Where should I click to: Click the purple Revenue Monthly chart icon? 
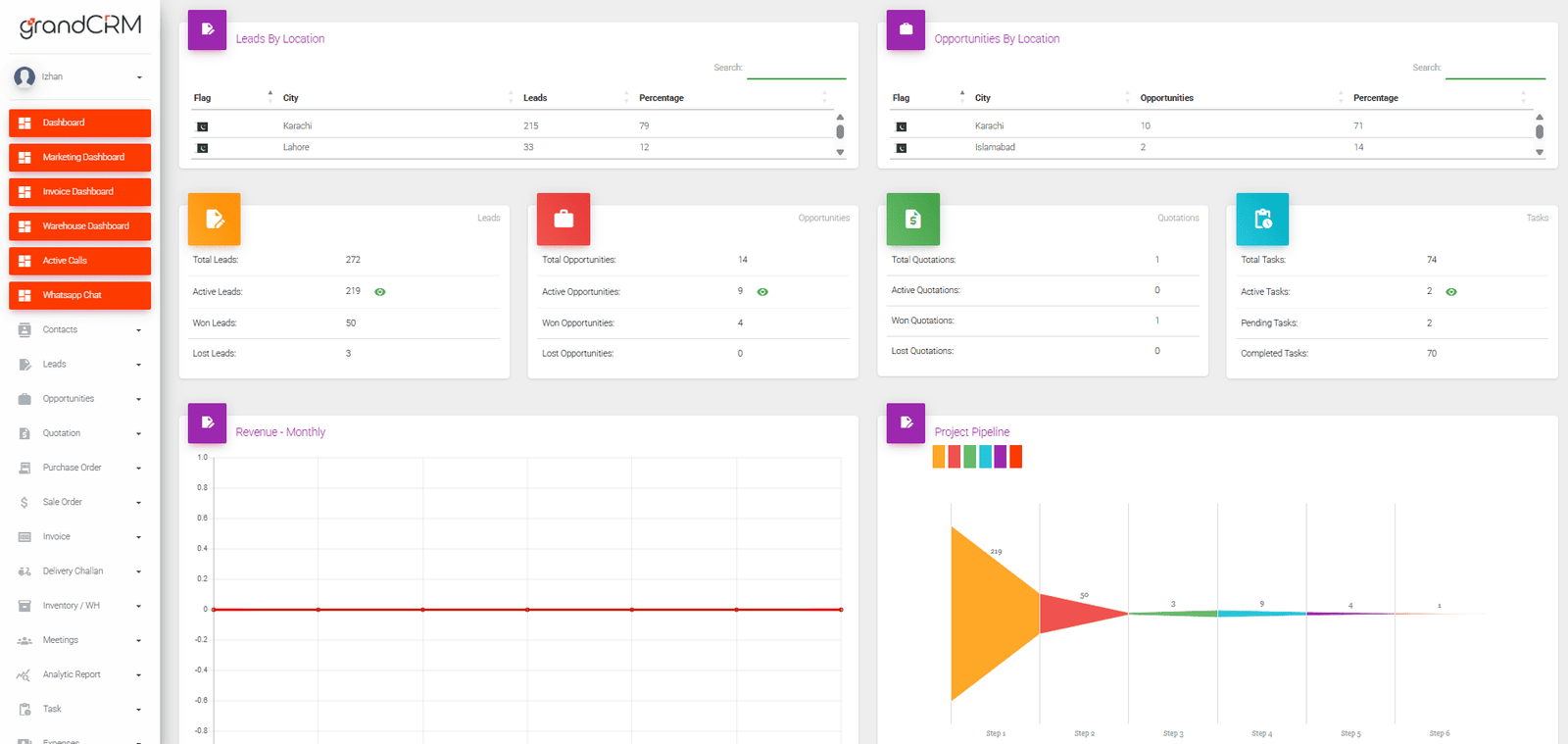pyautogui.click(x=207, y=422)
